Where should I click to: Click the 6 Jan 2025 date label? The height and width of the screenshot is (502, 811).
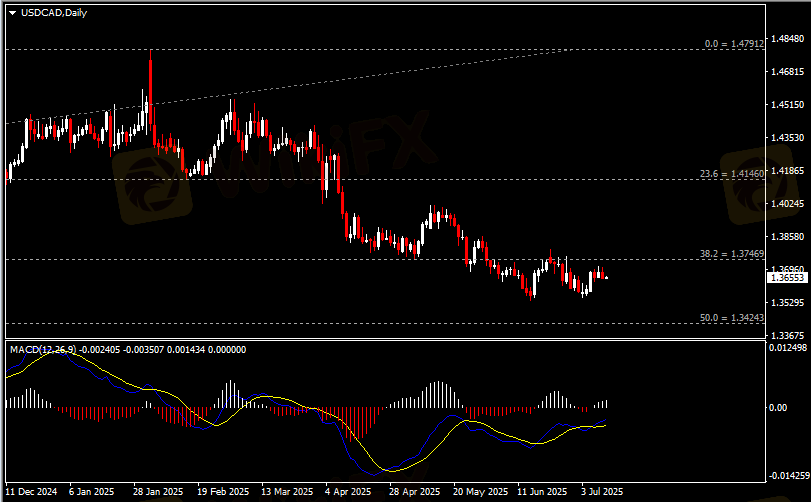click(x=92, y=492)
